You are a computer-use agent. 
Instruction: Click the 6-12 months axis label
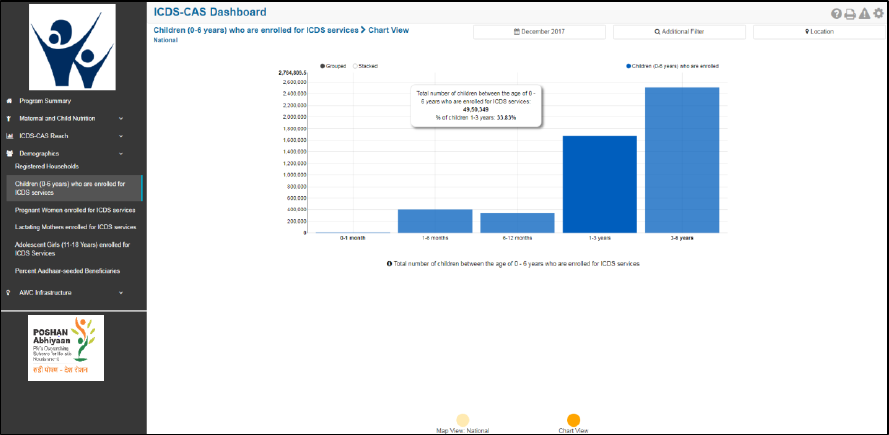(517, 238)
